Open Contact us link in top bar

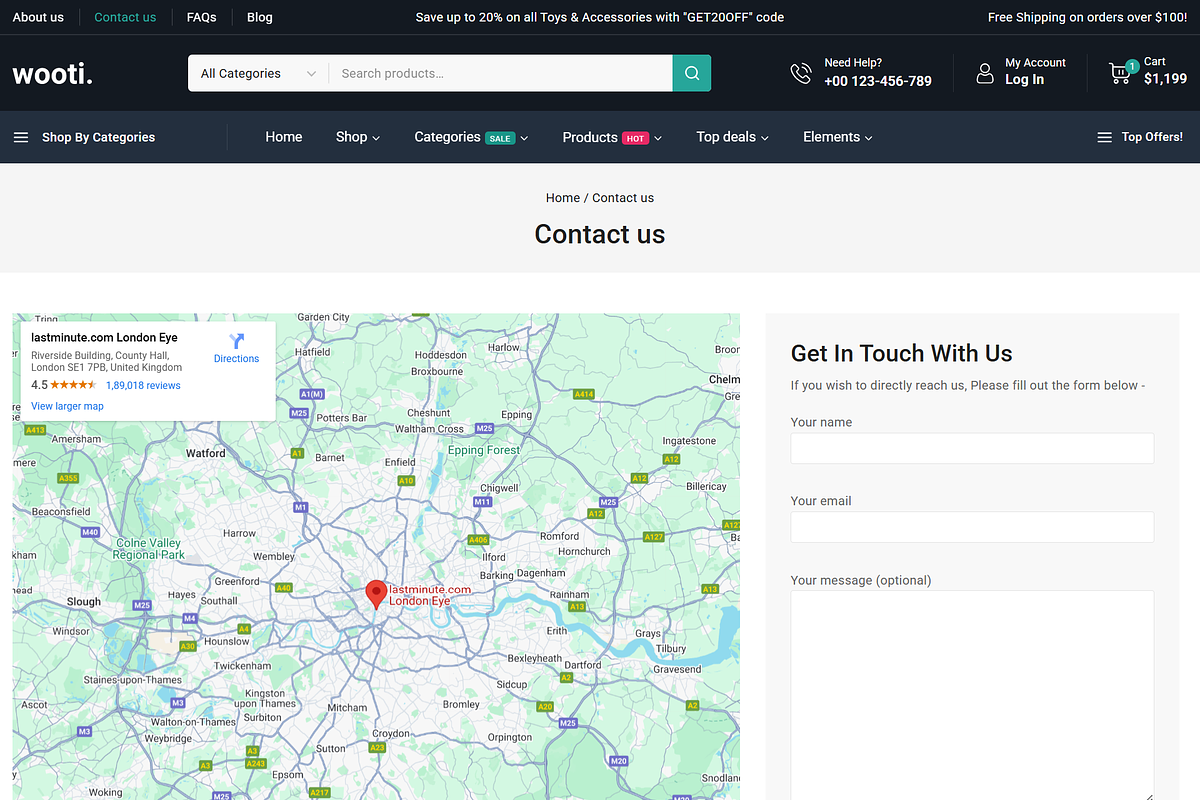click(x=125, y=17)
